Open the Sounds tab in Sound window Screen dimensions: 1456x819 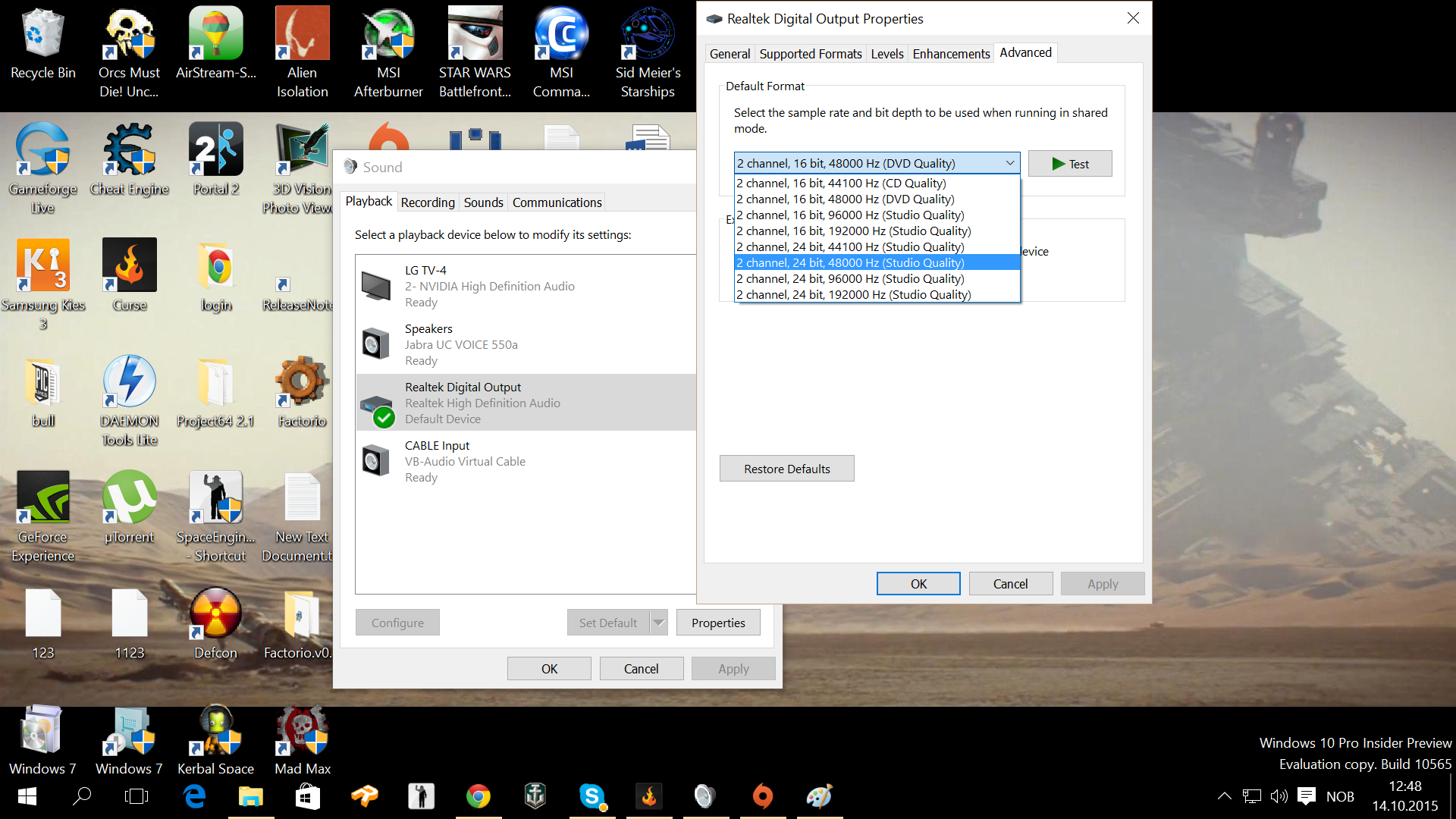(x=483, y=202)
